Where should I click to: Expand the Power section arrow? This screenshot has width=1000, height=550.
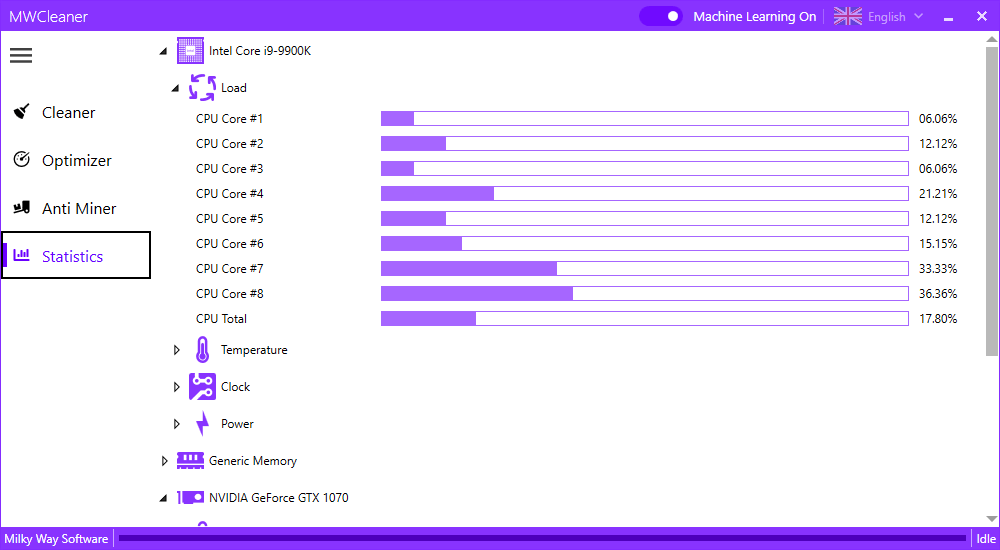[177, 424]
